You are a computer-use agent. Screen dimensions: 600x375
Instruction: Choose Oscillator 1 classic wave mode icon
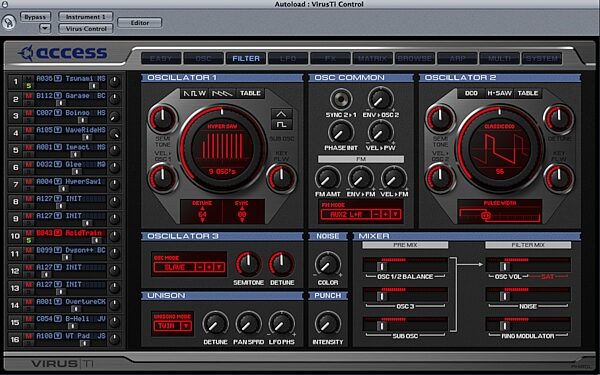pos(194,93)
